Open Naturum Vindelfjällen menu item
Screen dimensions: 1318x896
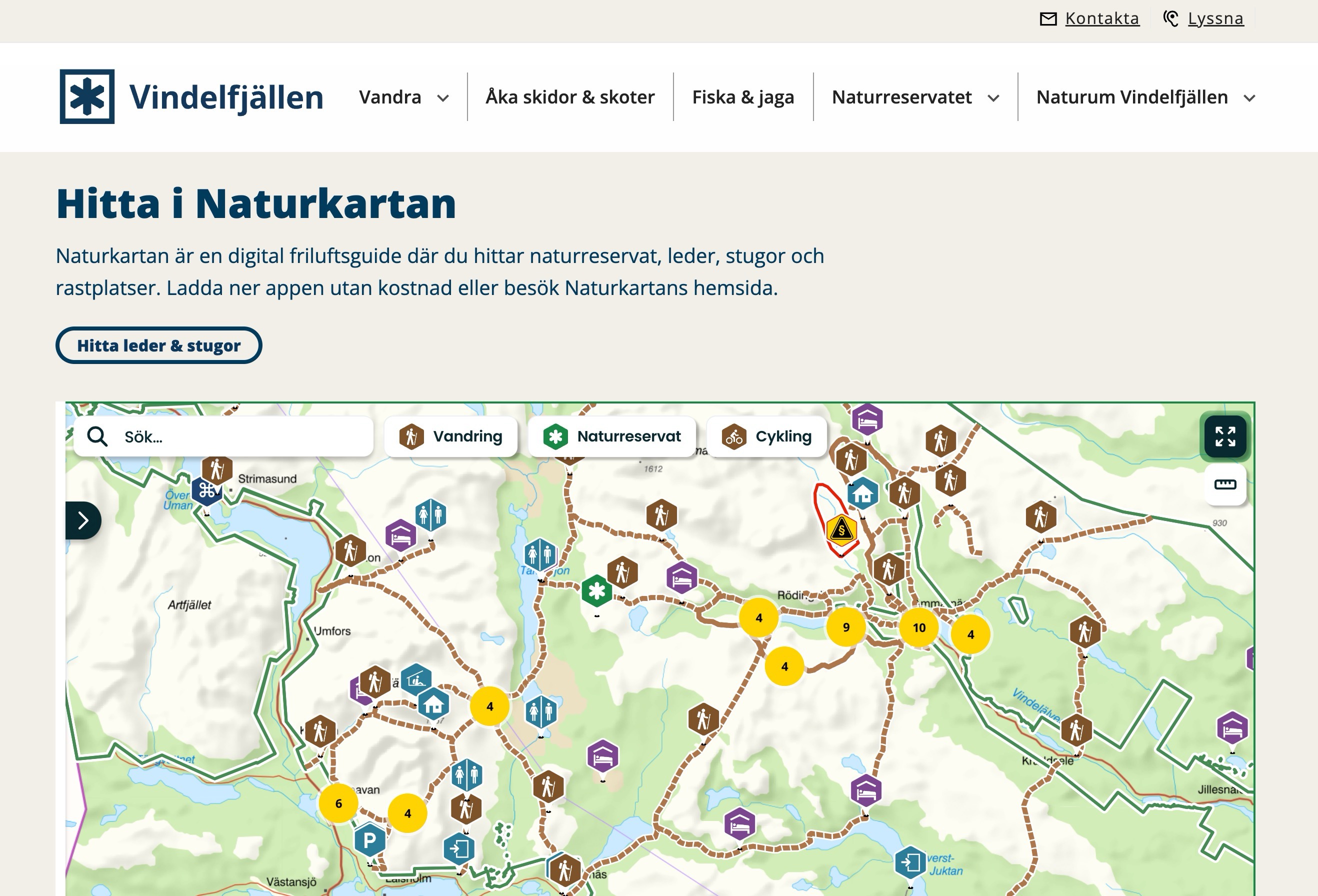(x=1132, y=97)
